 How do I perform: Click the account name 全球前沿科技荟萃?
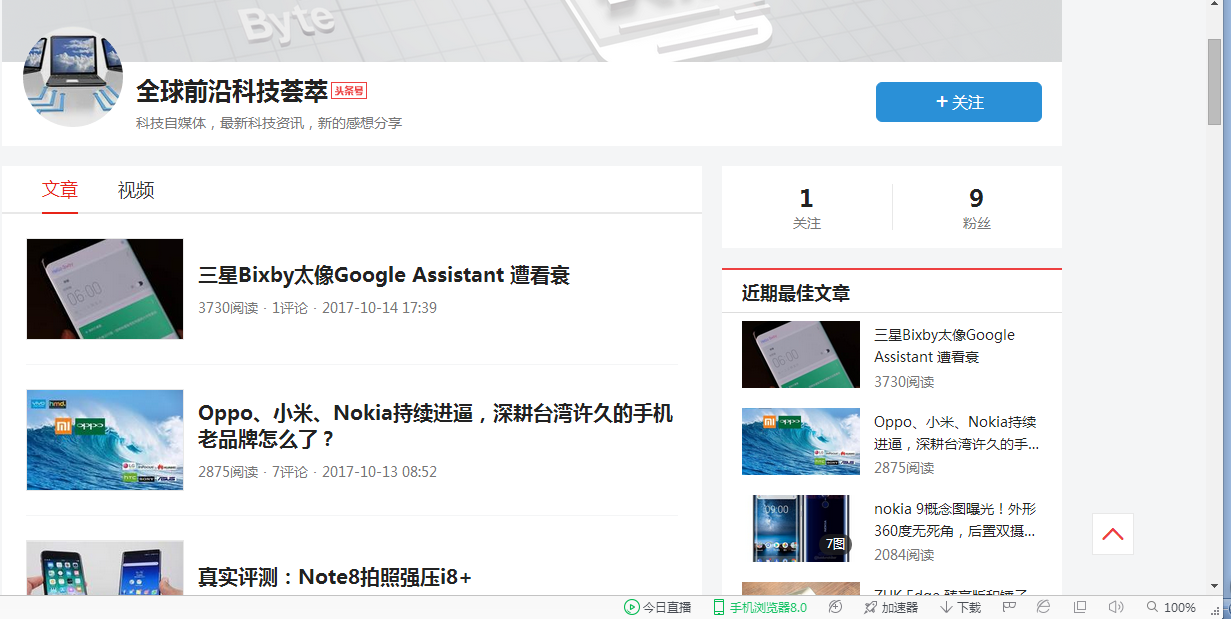click(x=232, y=91)
